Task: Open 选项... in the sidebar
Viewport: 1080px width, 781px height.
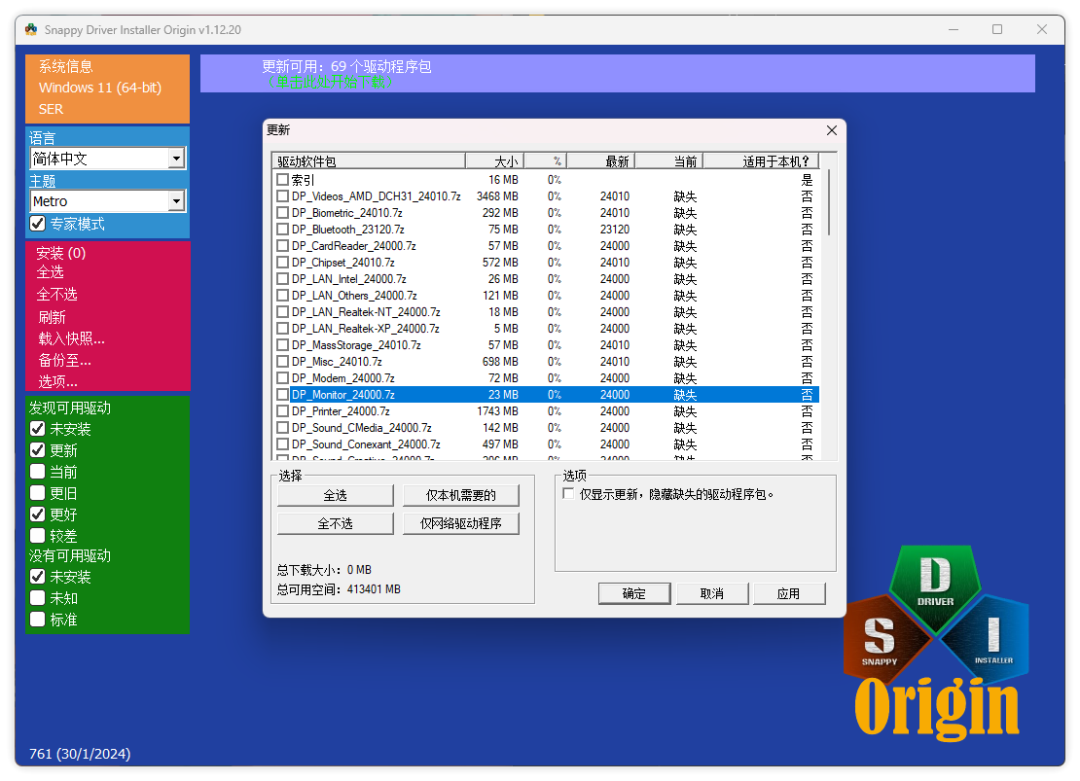Action: [x=58, y=382]
